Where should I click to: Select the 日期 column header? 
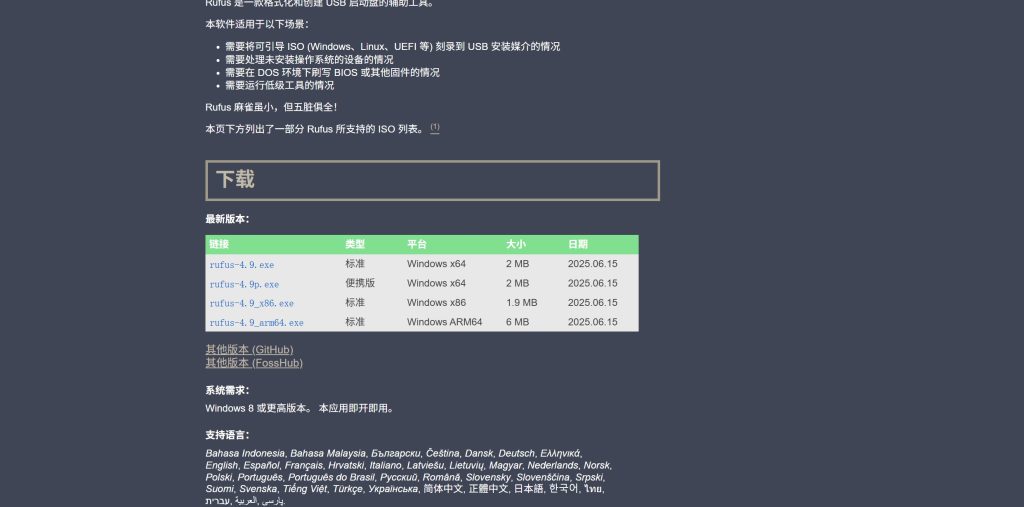(578, 244)
